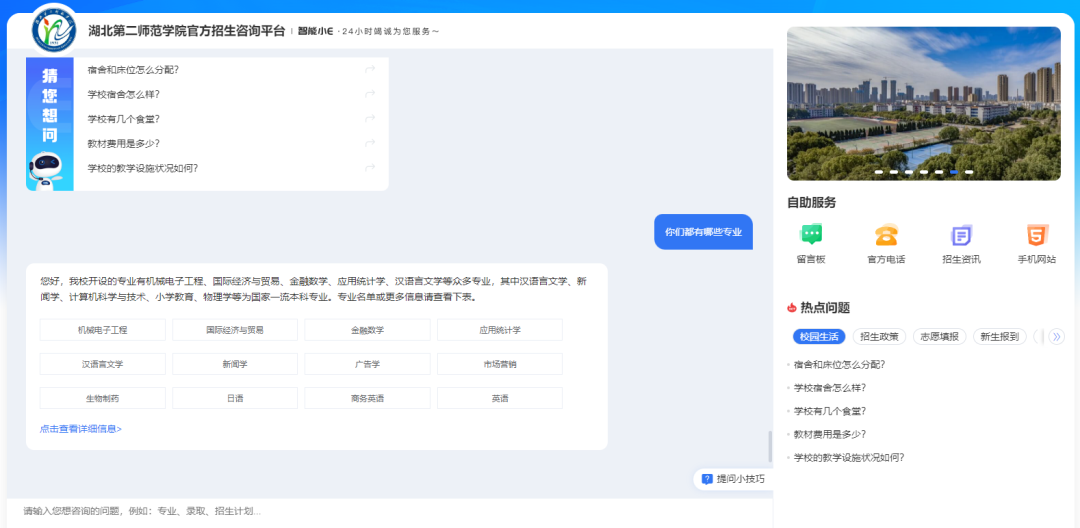Click the school logo emblem
The height and width of the screenshot is (528, 1080).
click(x=56, y=31)
